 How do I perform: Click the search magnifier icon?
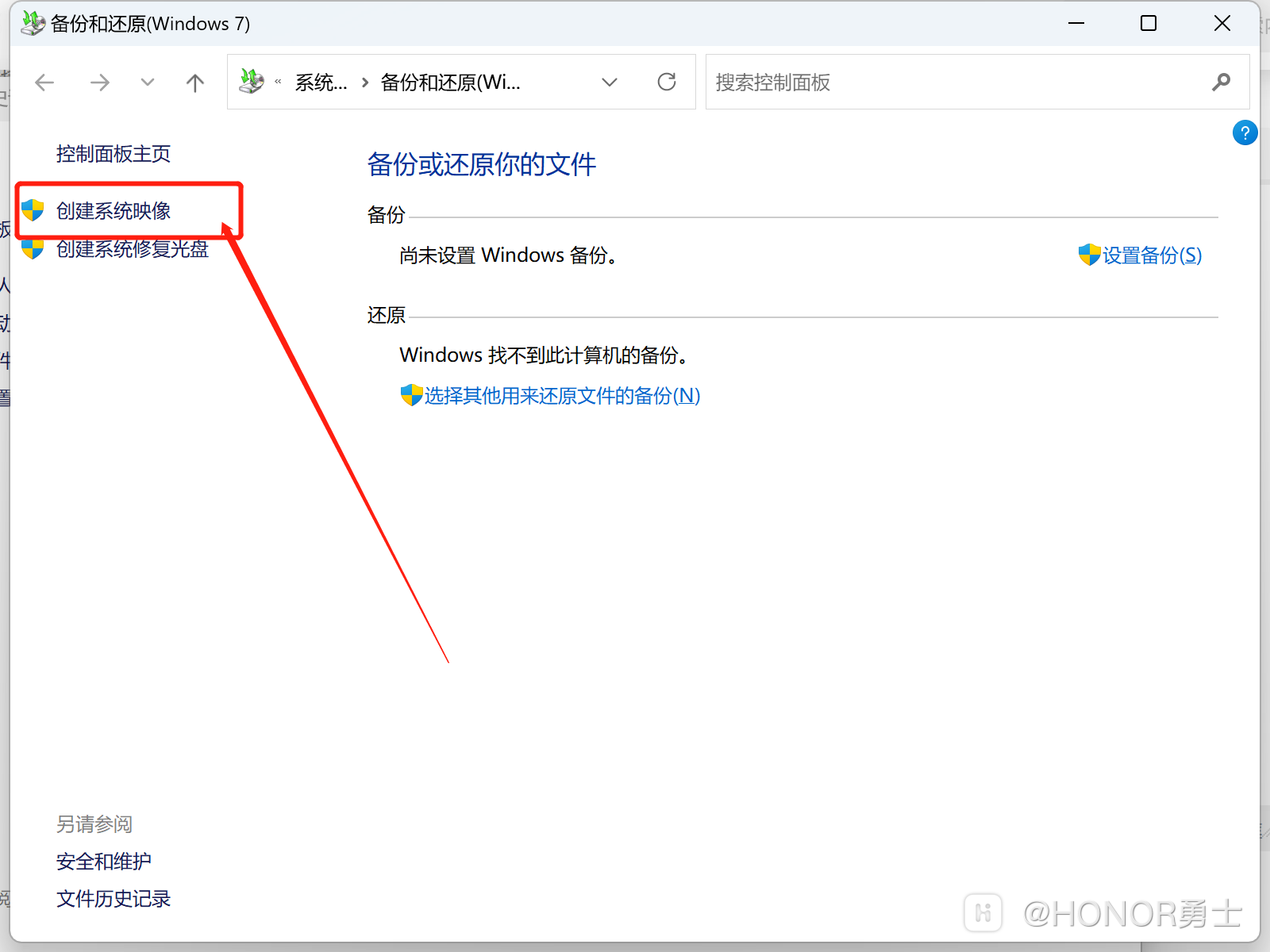click(x=1222, y=82)
